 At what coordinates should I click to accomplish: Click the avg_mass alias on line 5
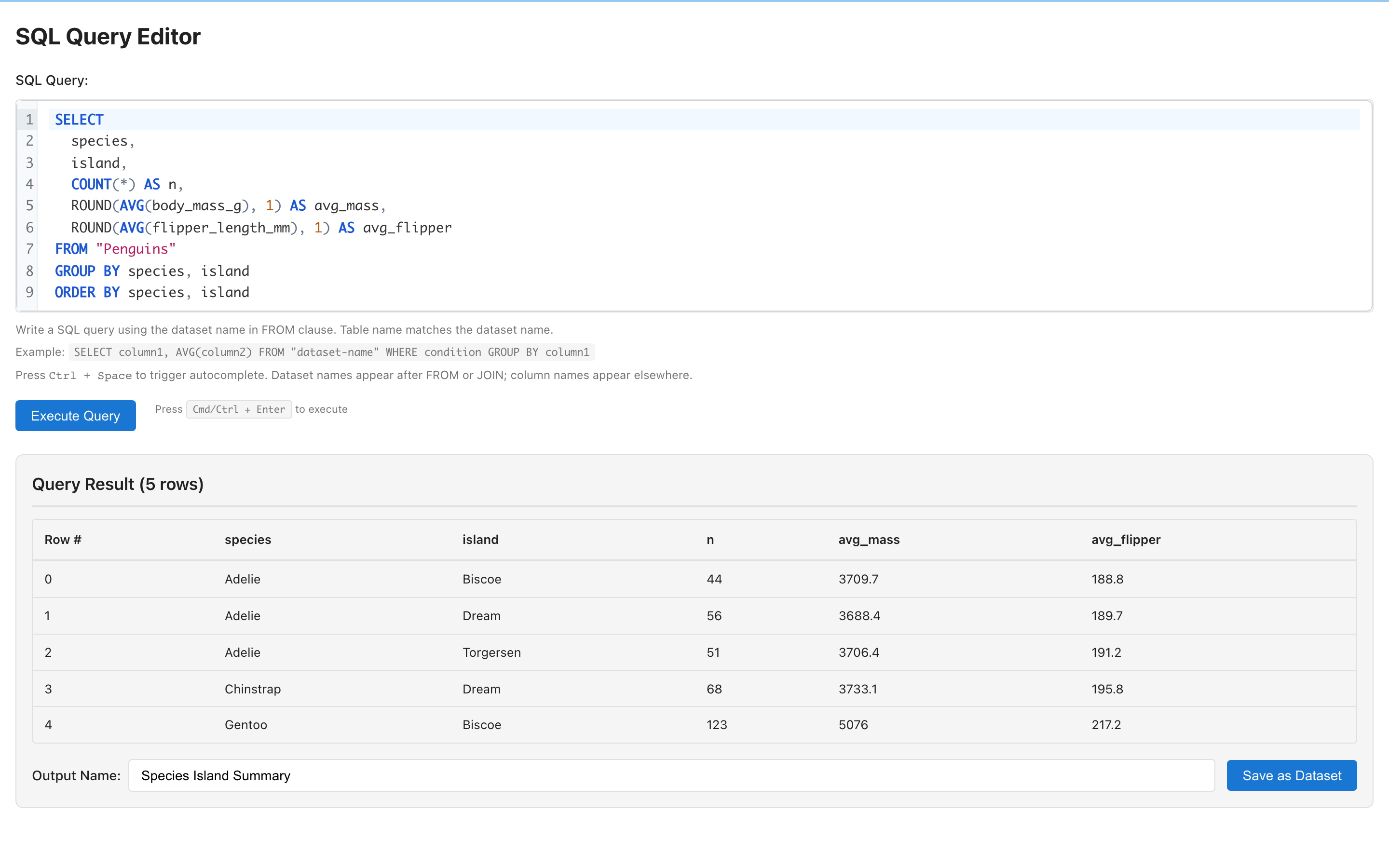[347, 206]
